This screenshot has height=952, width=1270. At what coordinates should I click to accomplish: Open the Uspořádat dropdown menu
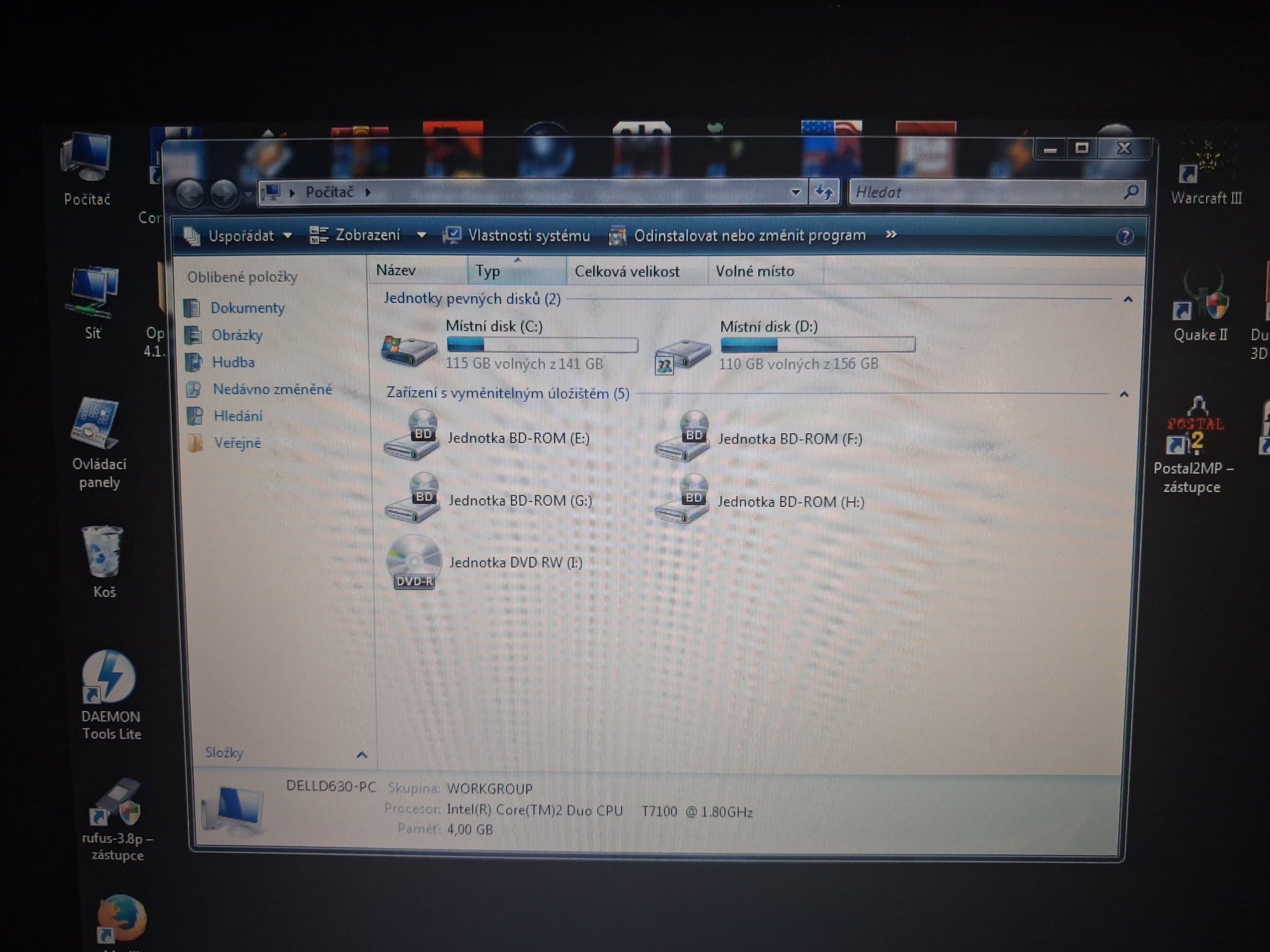pos(238,236)
